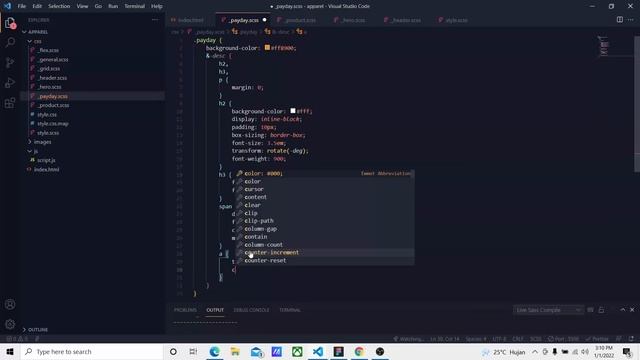
Task: Open Live Sass Compile output dropdown
Action: (548, 310)
